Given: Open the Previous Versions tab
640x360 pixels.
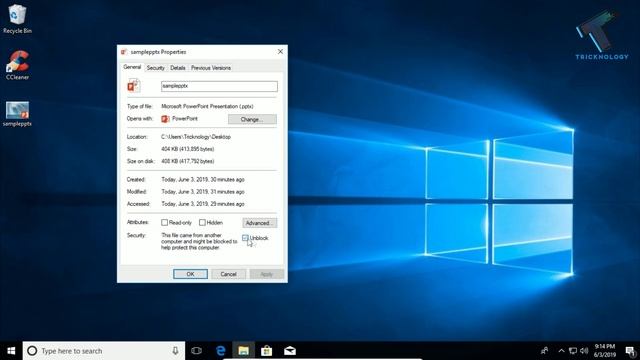Looking at the screenshot, I should 211,68.
